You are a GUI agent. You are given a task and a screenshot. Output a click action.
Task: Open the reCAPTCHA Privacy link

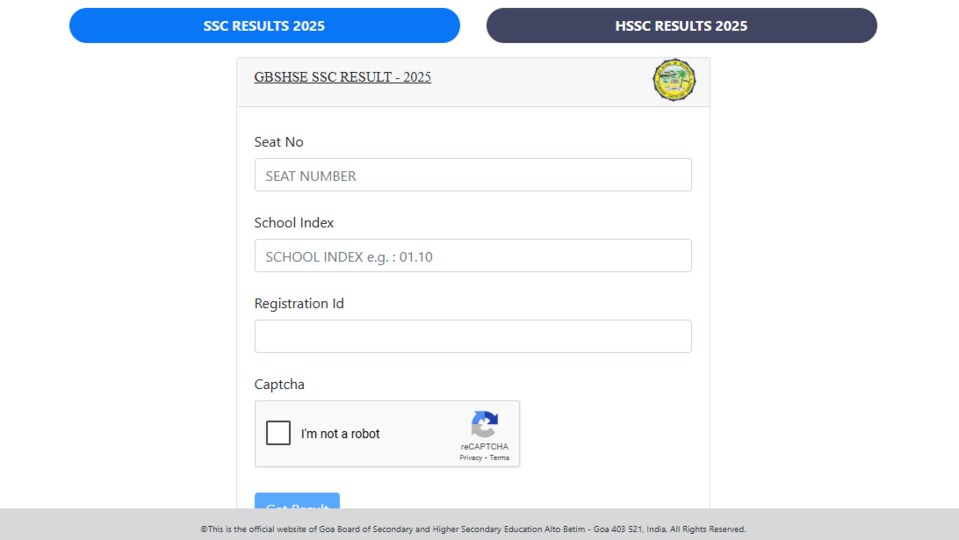click(471, 457)
